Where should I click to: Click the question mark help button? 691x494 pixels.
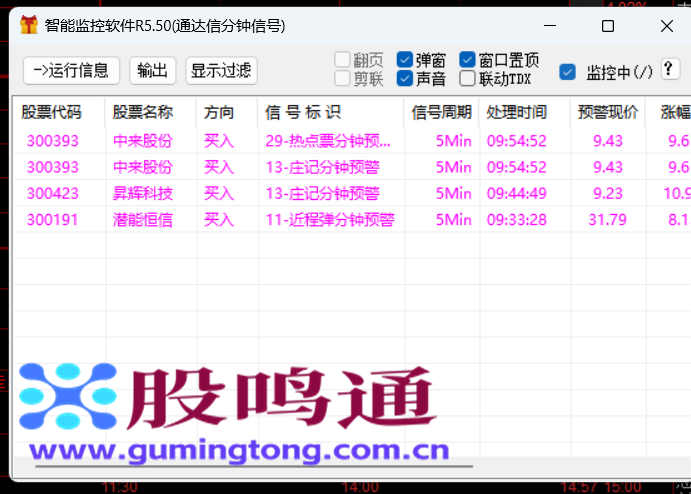(669, 70)
